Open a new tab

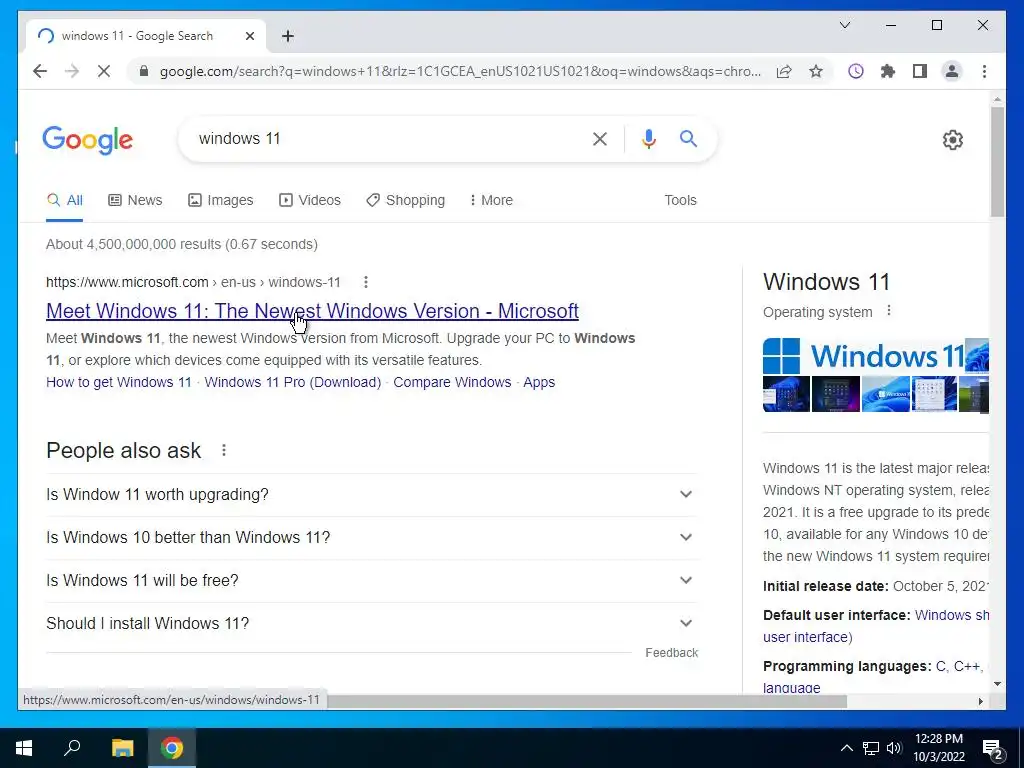[287, 36]
